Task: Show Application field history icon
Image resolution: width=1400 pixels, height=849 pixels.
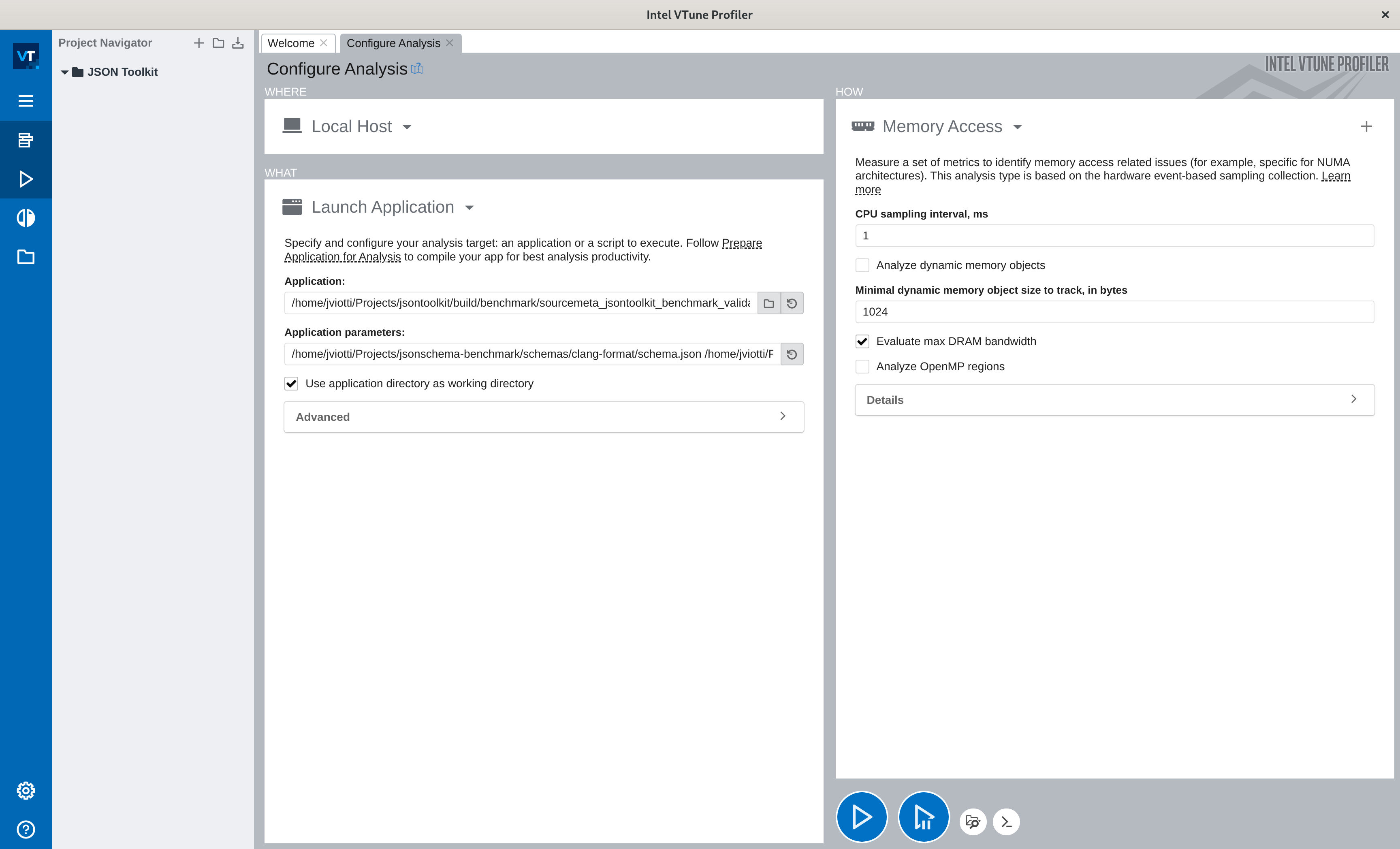Action: click(x=792, y=303)
